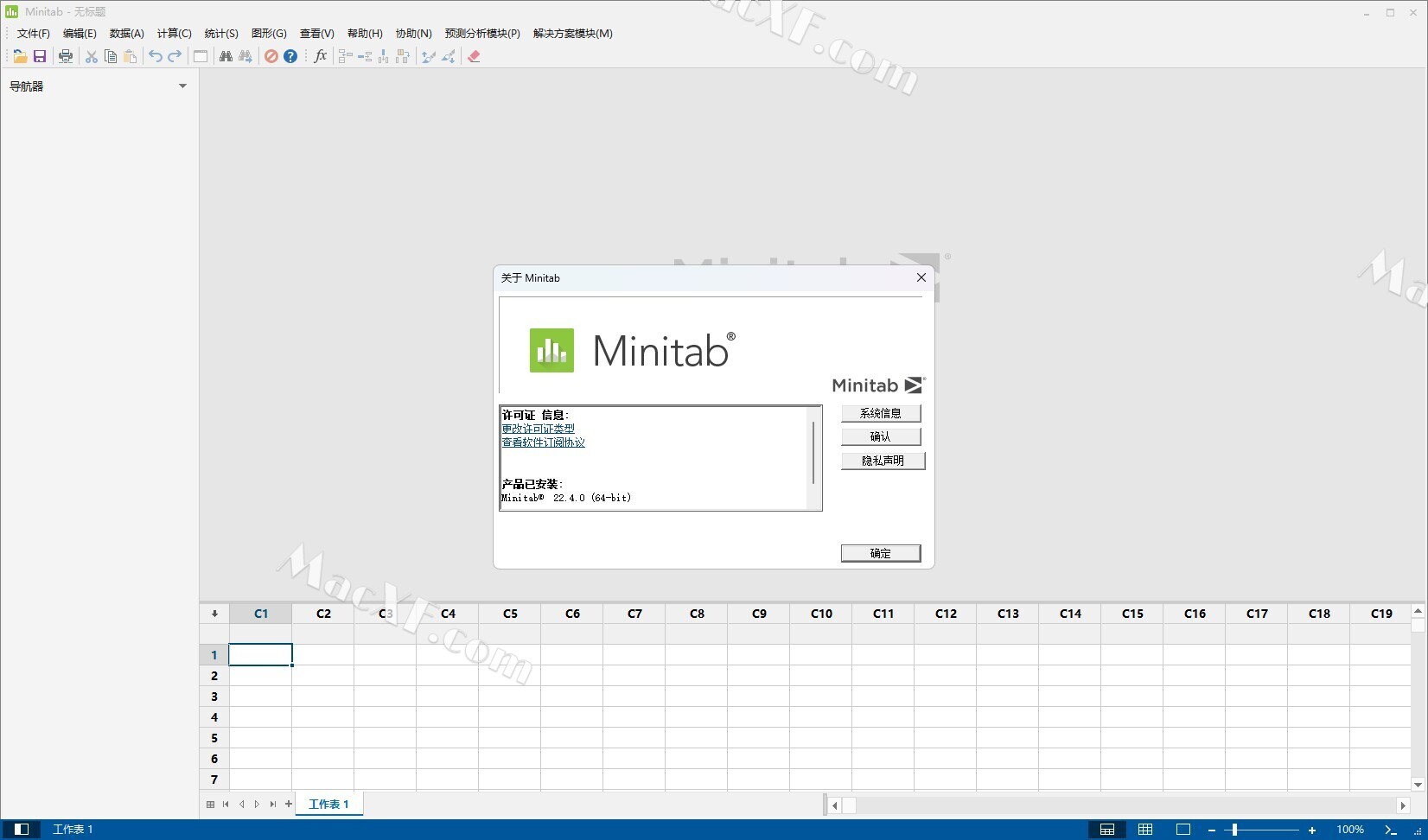
Task: Open the 图形(G) menu
Action: [269, 33]
